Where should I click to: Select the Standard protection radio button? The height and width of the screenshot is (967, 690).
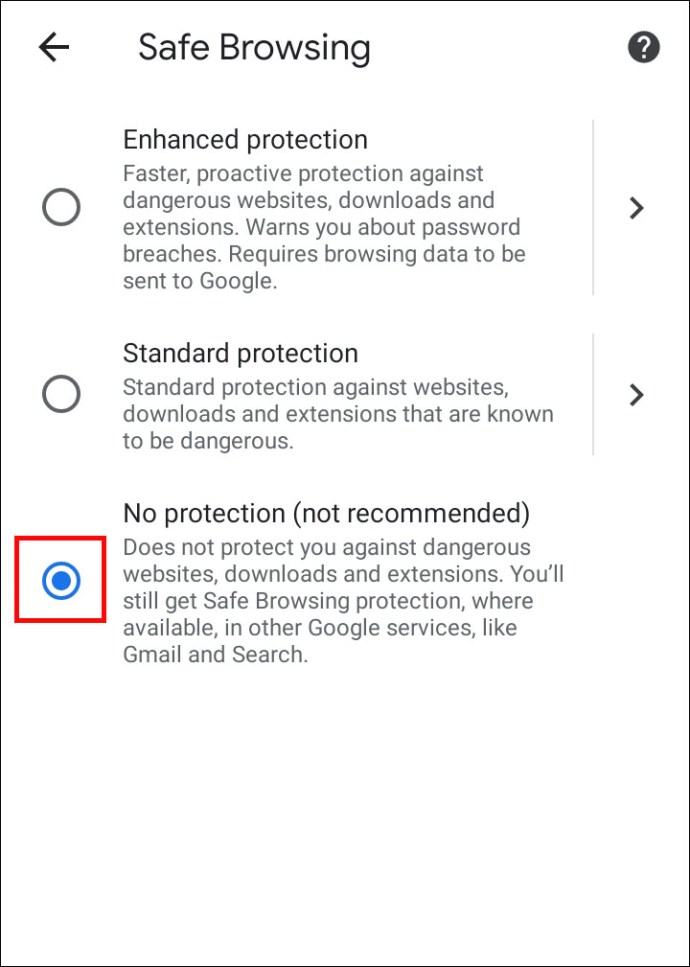pyautogui.click(x=61, y=394)
